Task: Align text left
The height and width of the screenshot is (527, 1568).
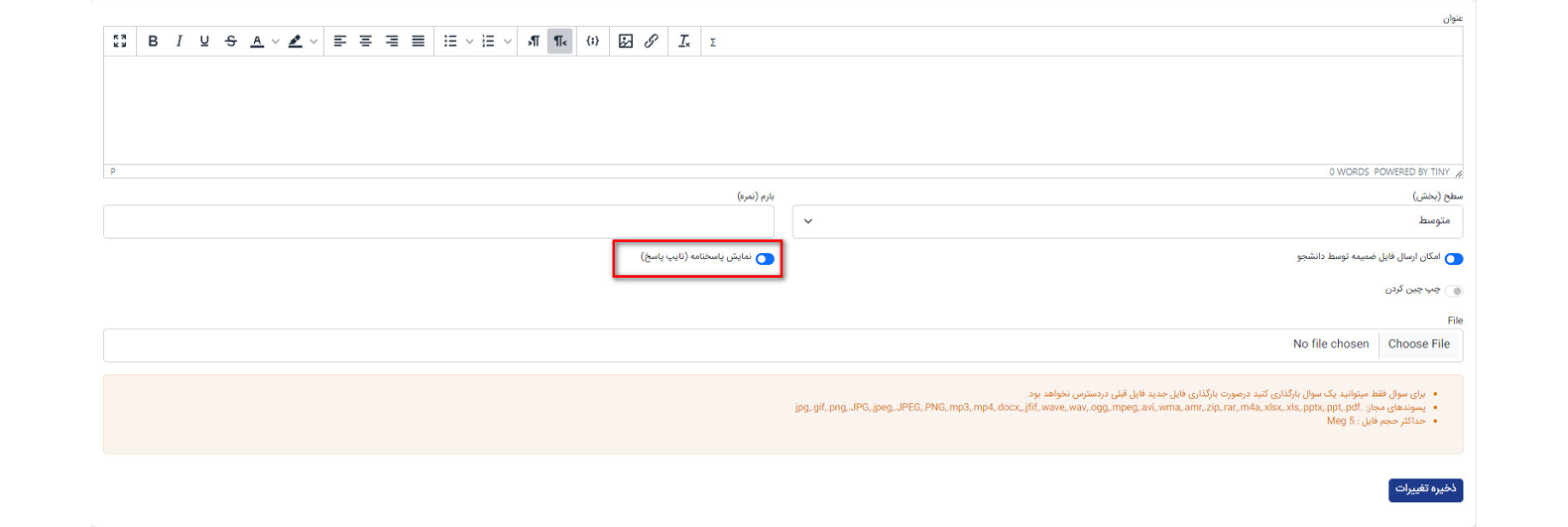Action: pos(340,42)
